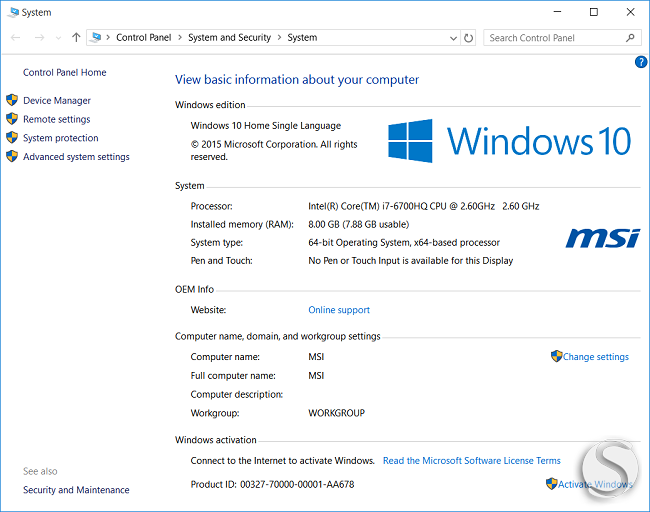Image resolution: width=650 pixels, height=512 pixels.
Task: Open Online support website link
Action: [x=339, y=310]
